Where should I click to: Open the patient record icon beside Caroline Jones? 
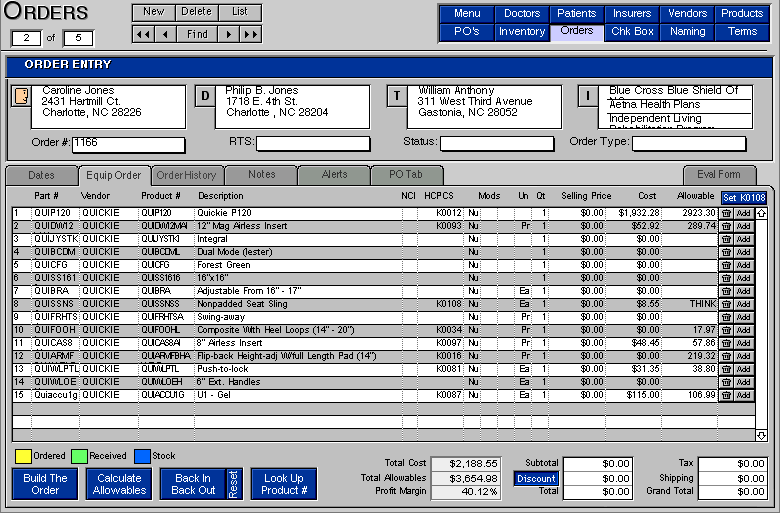click(x=21, y=96)
